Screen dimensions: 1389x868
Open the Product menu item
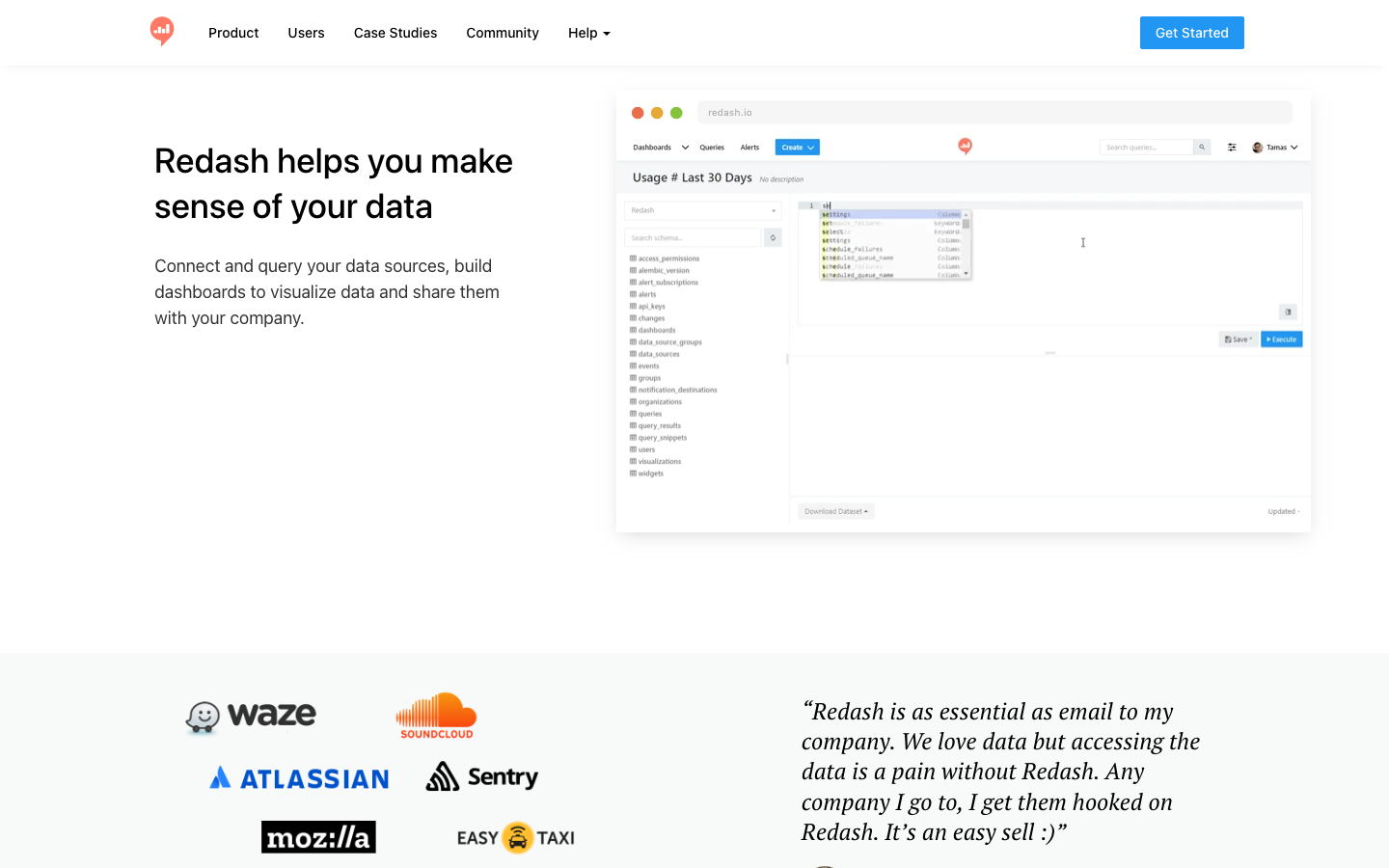tap(233, 33)
